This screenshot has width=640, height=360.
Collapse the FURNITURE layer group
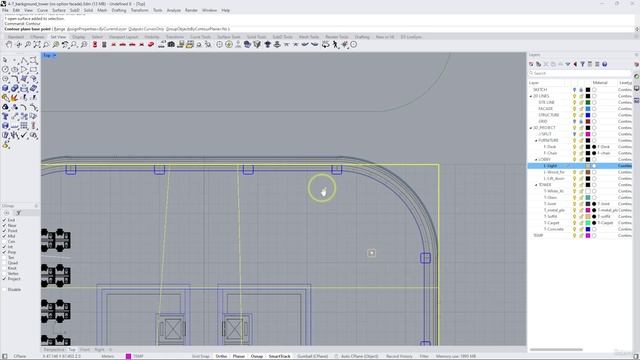[536, 140]
